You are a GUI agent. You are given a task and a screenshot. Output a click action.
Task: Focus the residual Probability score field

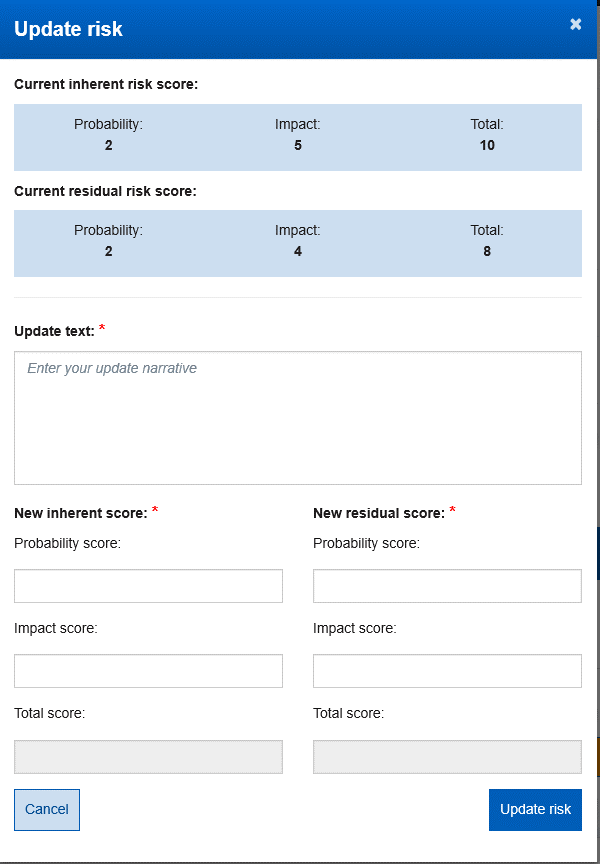pyautogui.click(x=447, y=586)
